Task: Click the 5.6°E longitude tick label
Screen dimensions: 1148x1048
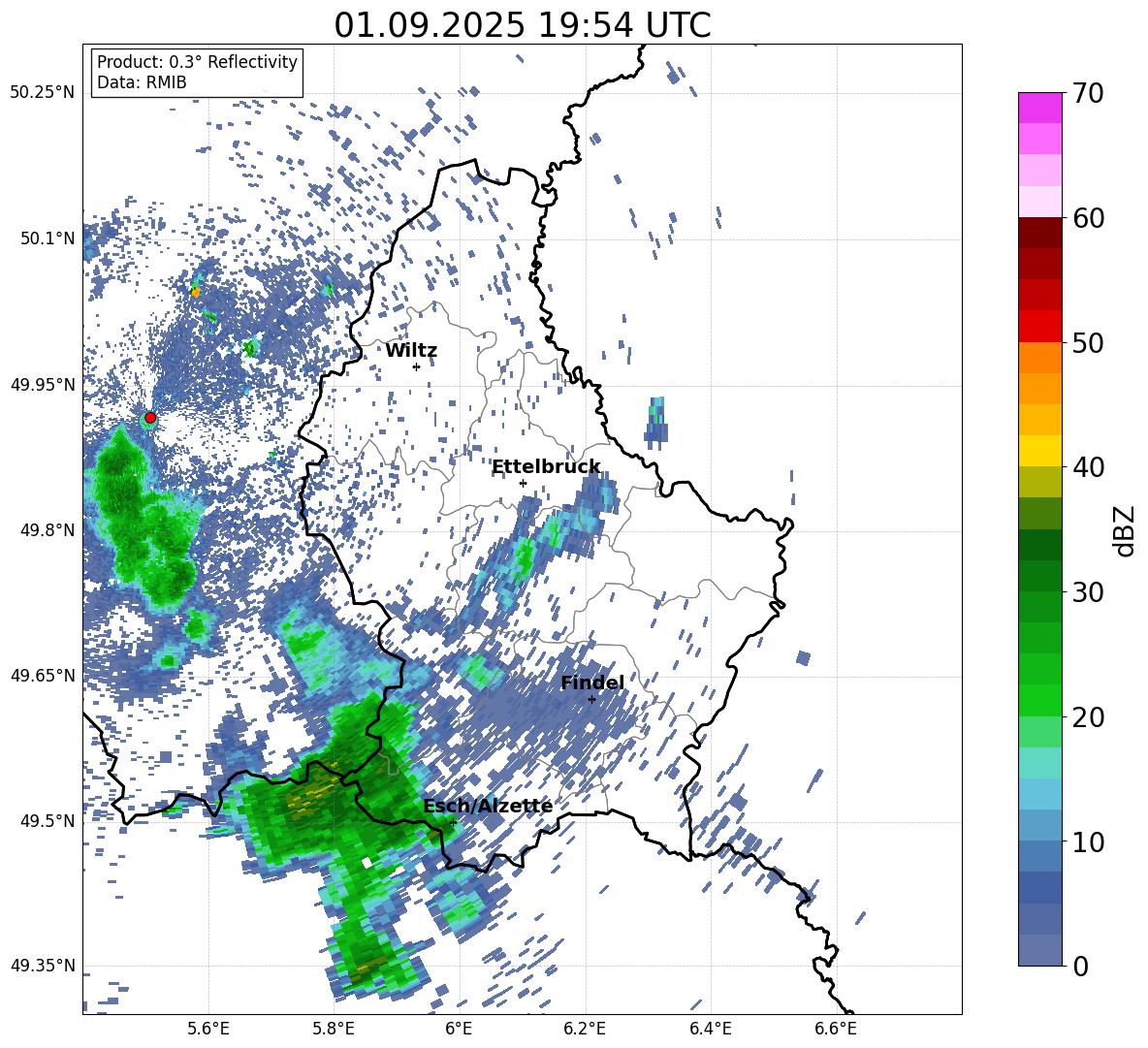Action: (x=208, y=1029)
